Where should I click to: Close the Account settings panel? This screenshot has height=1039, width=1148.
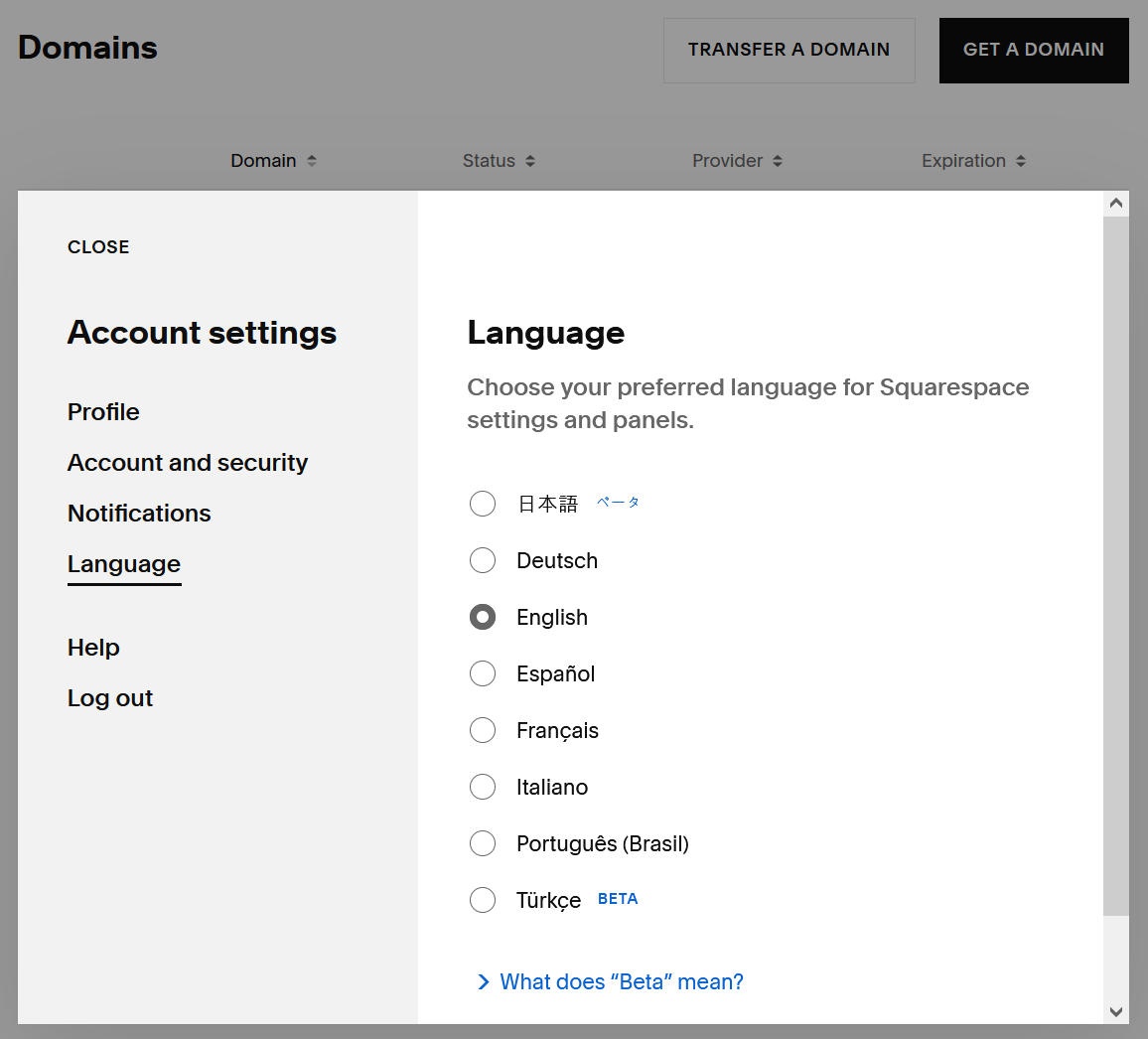click(98, 247)
